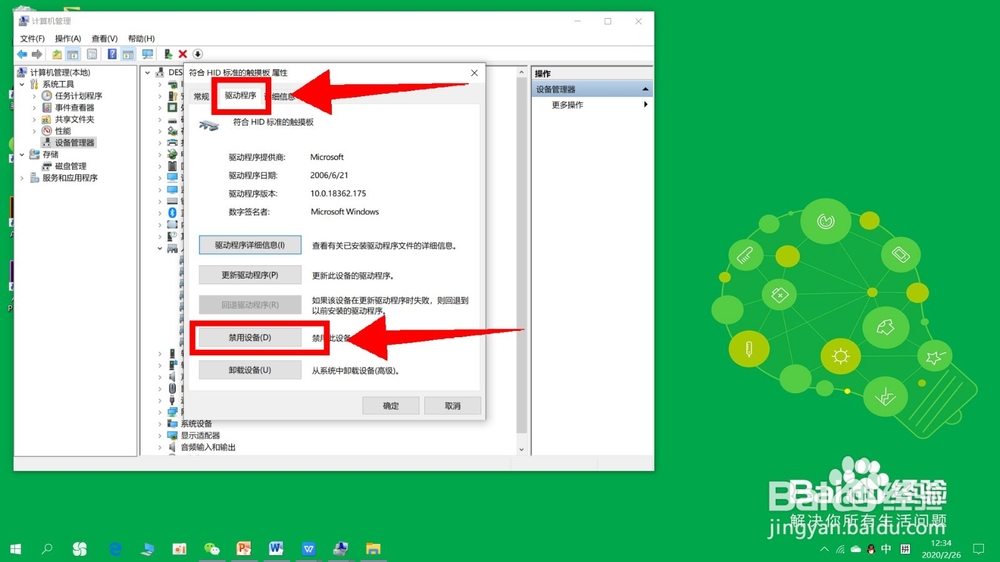Expand the 共享文件夹 node
Image resolution: width=1000 pixels, height=562 pixels.
click(x=34, y=119)
